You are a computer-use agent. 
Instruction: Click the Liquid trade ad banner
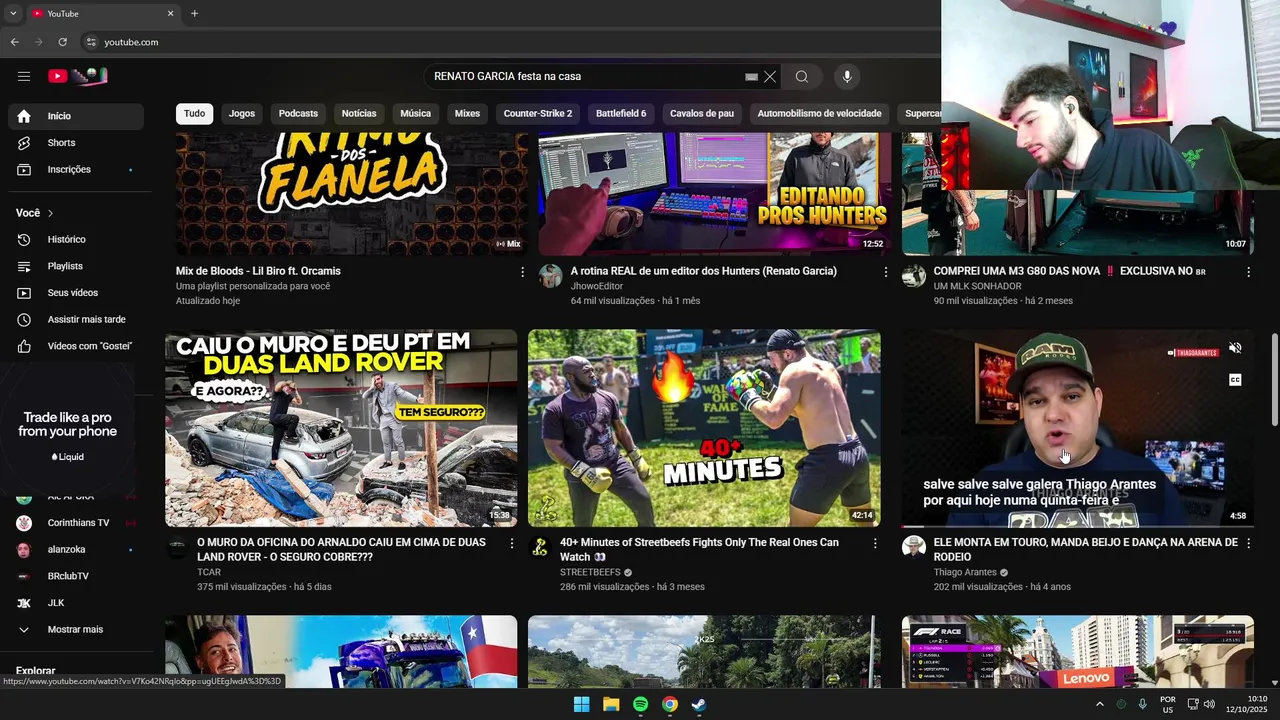pyautogui.click(x=68, y=428)
